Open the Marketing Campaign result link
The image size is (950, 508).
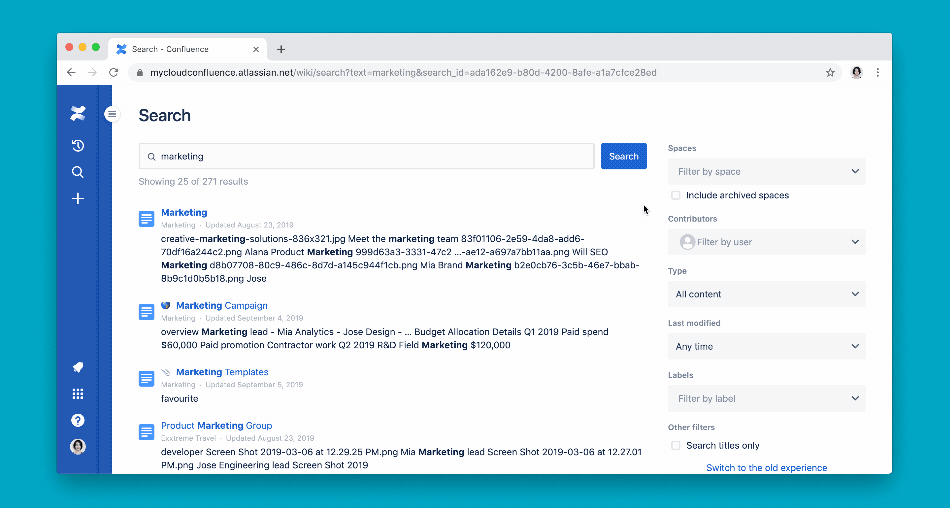[x=222, y=306]
